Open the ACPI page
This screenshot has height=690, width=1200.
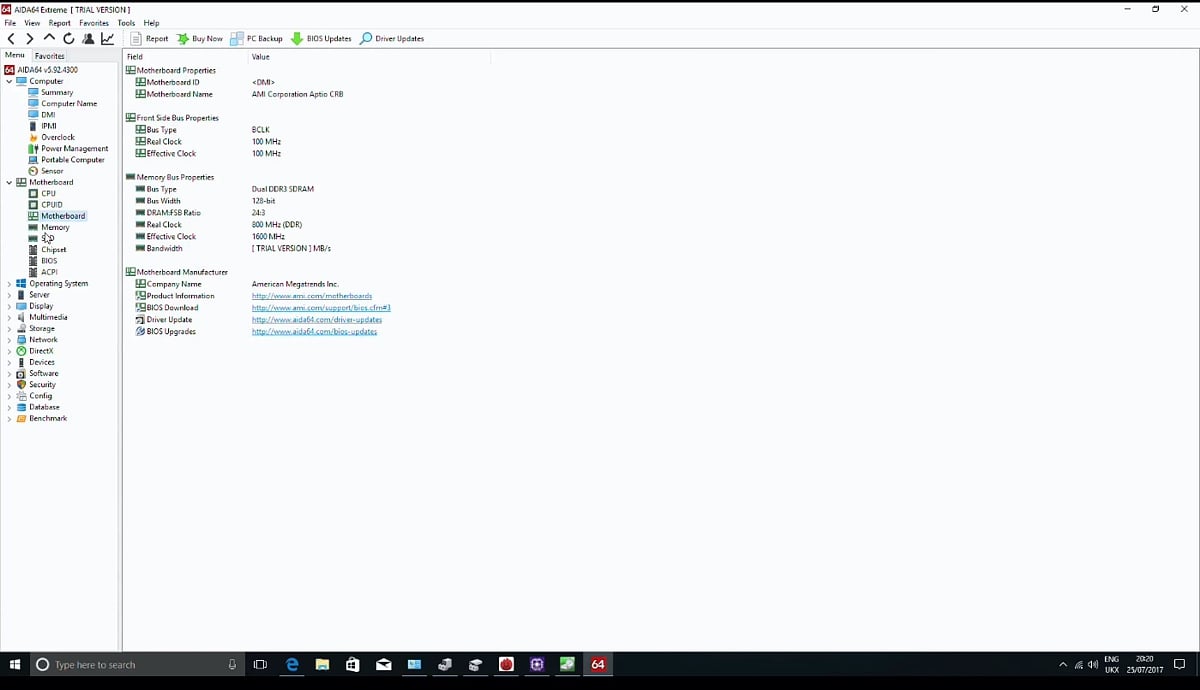(49, 272)
